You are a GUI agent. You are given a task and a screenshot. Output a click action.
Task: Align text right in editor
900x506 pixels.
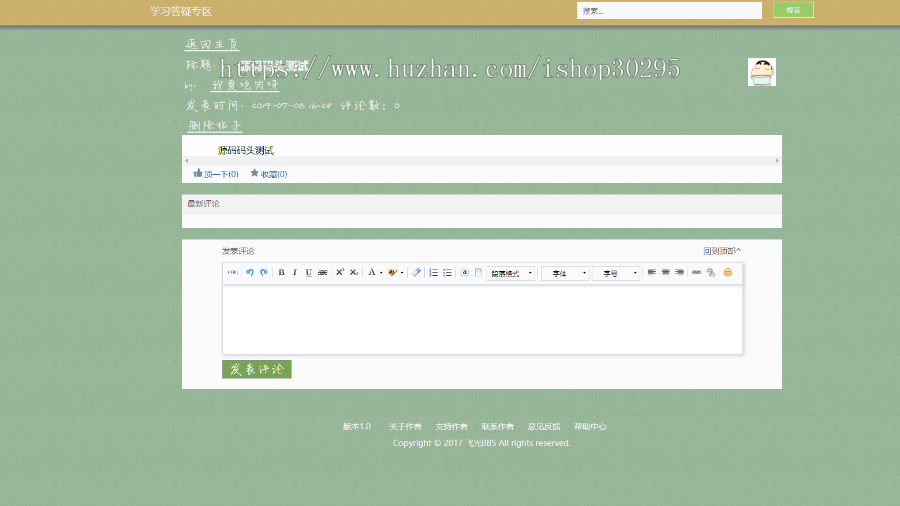(680, 273)
